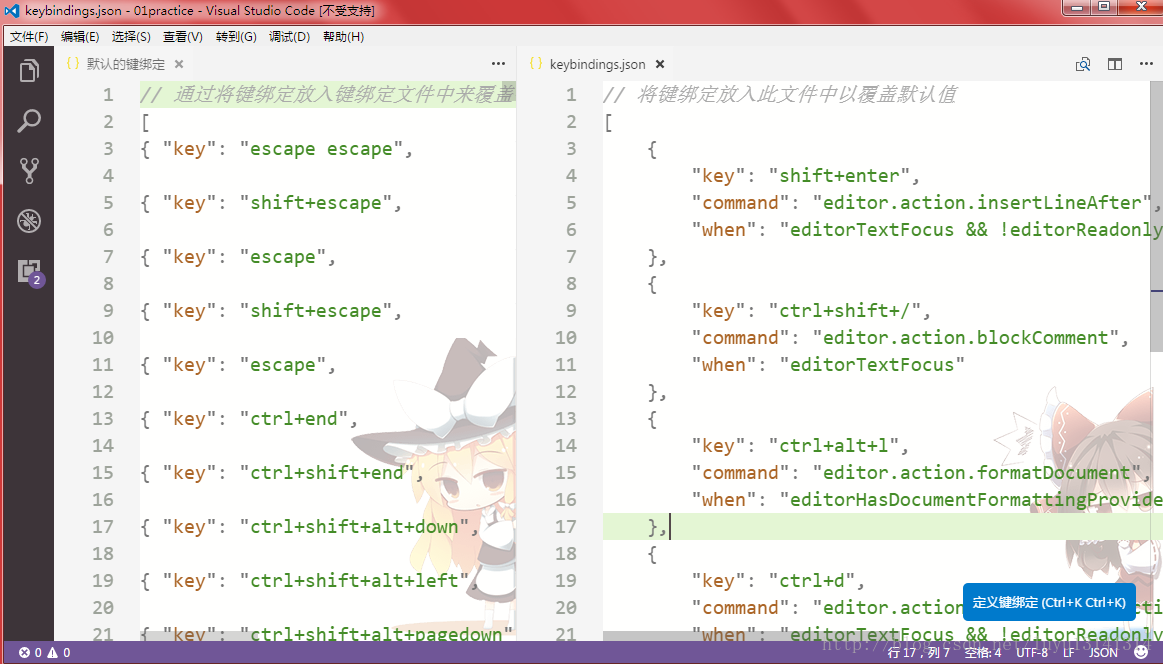
Task: Split the editor using the split icon
Action: (x=1115, y=65)
